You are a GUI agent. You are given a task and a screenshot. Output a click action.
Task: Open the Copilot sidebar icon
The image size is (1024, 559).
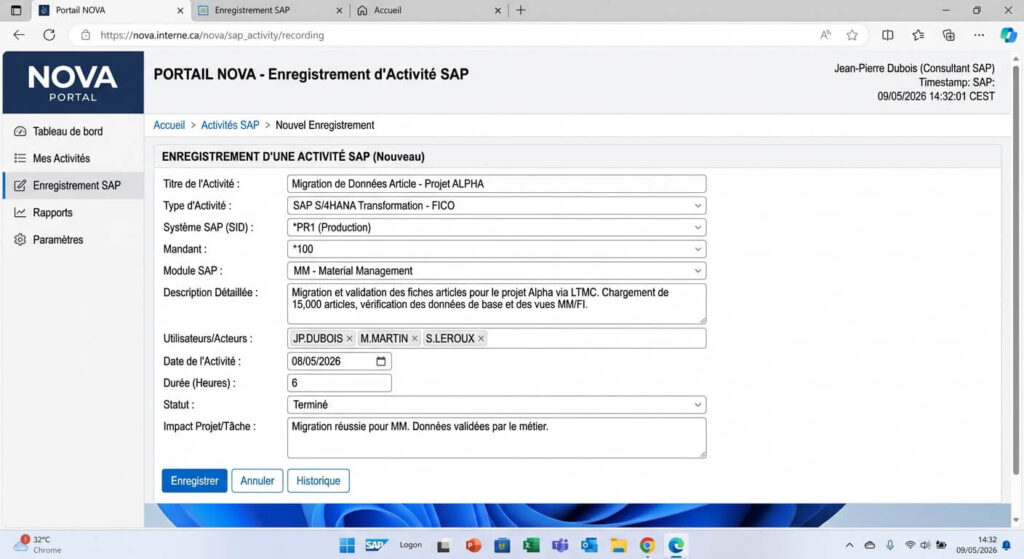[x=1008, y=35]
